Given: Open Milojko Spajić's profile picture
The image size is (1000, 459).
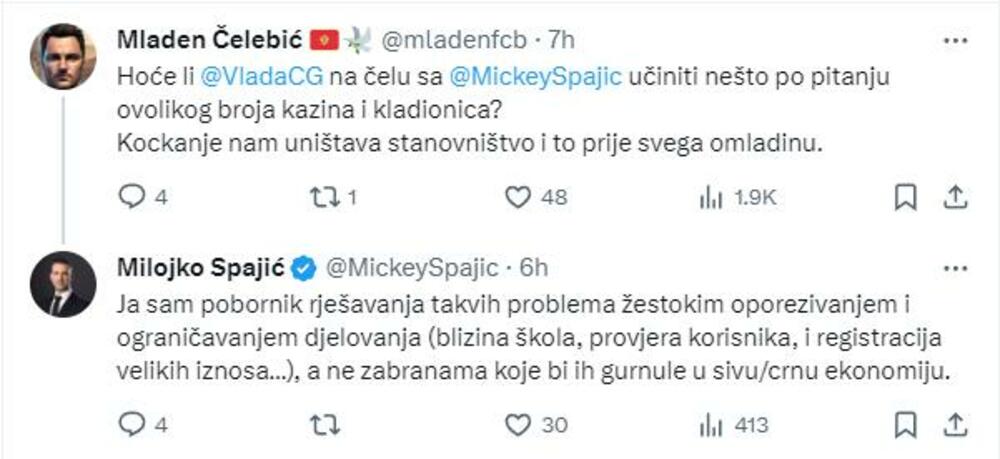Looking at the screenshot, I should point(63,284).
